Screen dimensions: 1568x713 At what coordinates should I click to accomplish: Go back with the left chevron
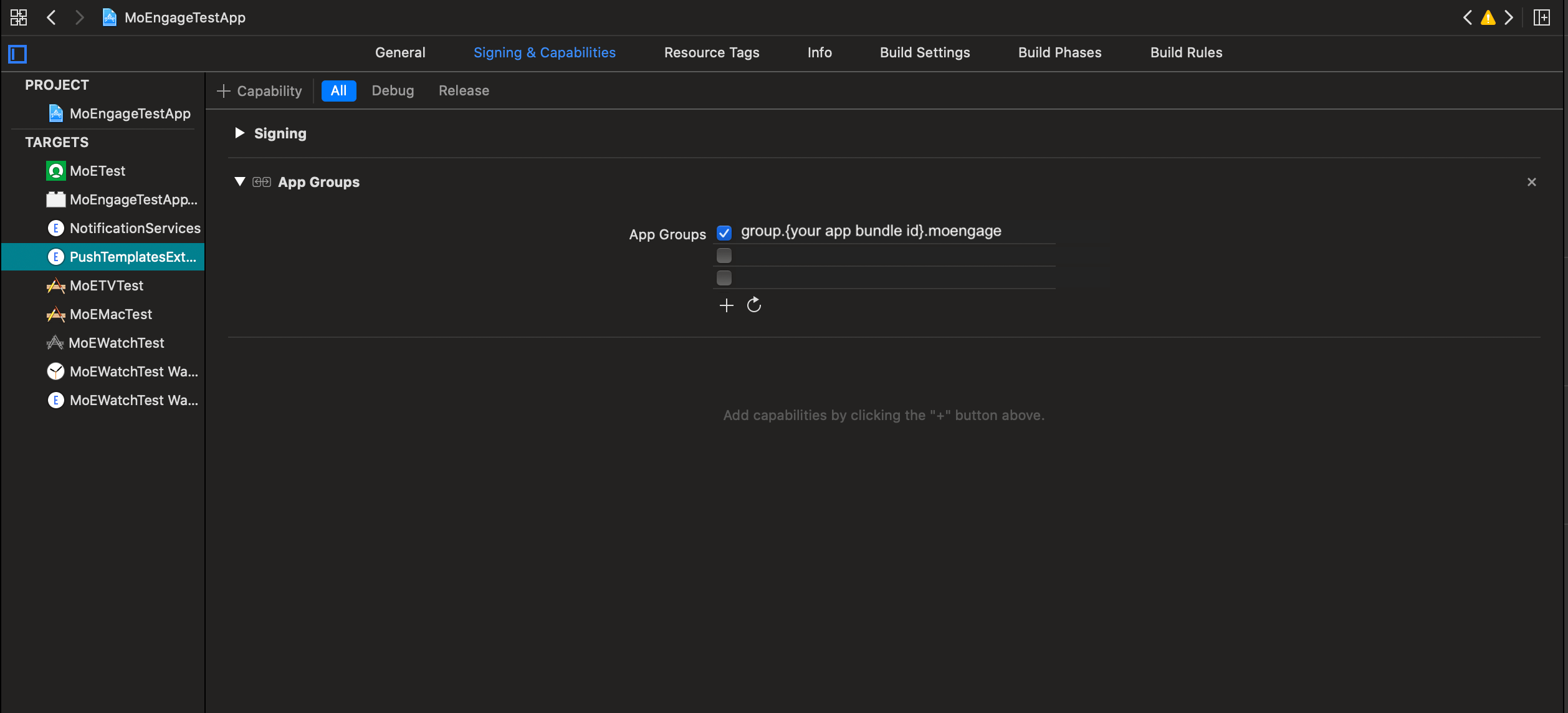(x=52, y=17)
